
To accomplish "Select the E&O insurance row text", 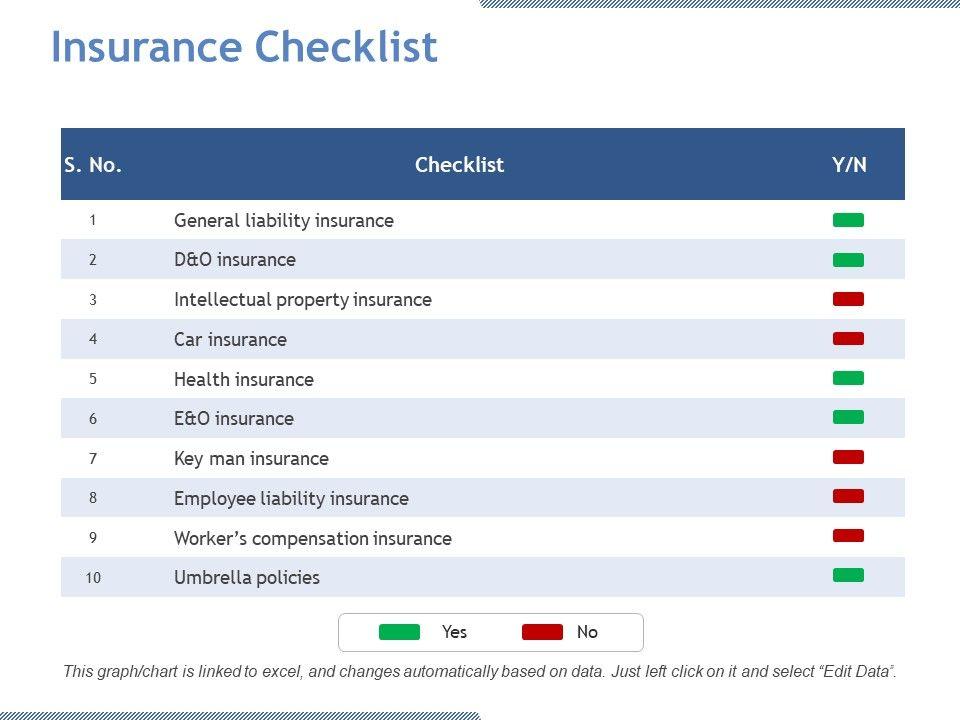I will point(234,419).
